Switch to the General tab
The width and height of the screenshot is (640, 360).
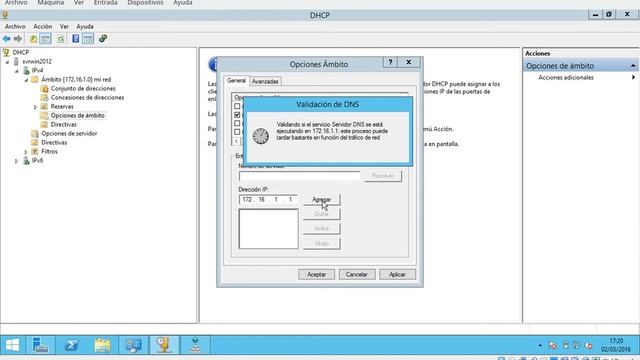point(236,80)
